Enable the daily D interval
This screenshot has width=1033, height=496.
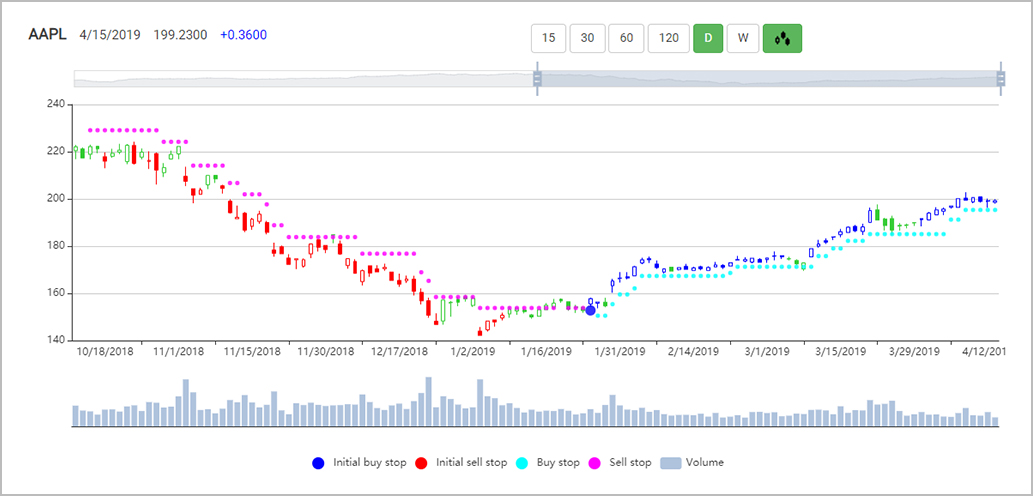pos(708,39)
